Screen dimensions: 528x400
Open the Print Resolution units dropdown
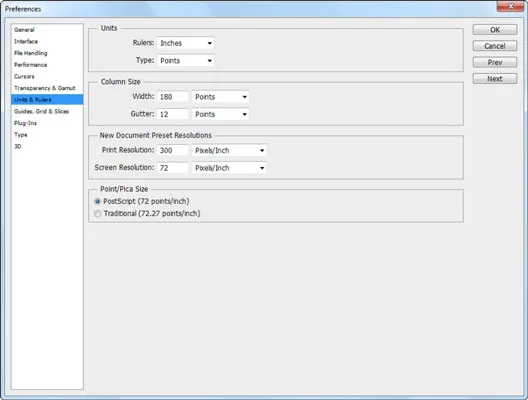pyautogui.click(x=229, y=151)
